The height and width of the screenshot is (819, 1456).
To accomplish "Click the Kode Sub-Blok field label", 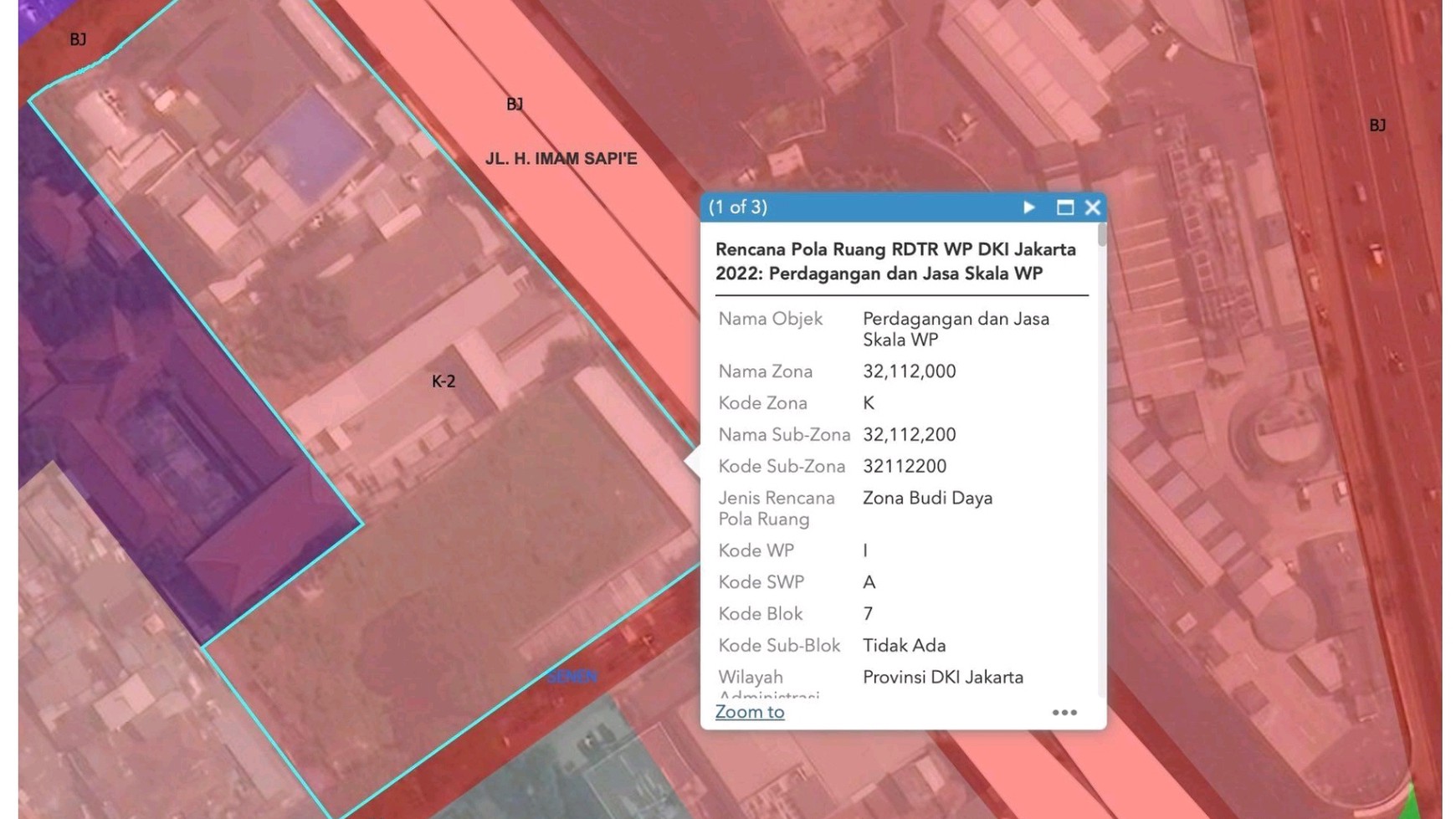I will point(780,646).
